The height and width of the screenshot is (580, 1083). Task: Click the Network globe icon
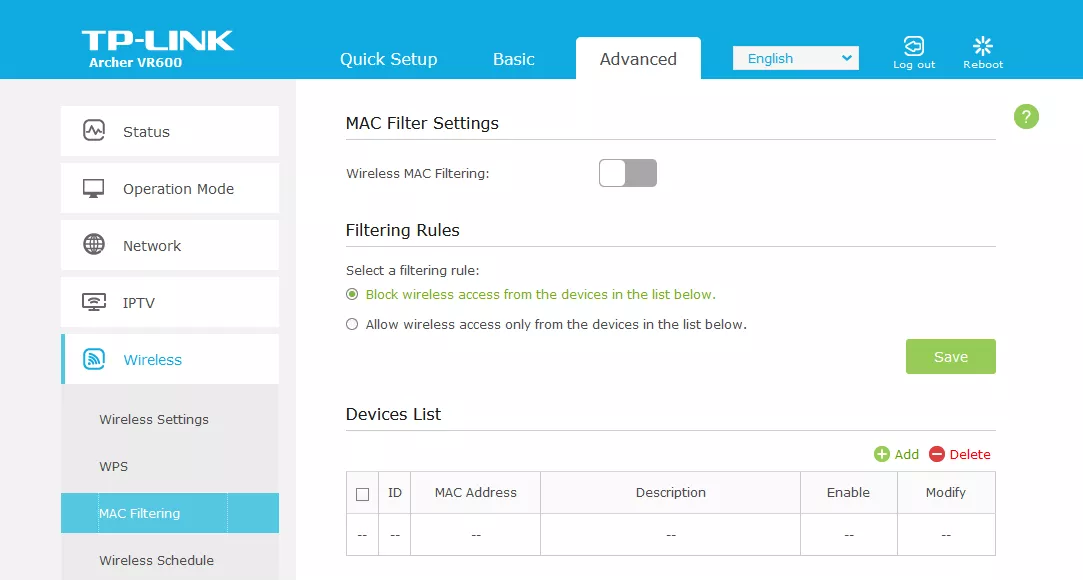94,245
